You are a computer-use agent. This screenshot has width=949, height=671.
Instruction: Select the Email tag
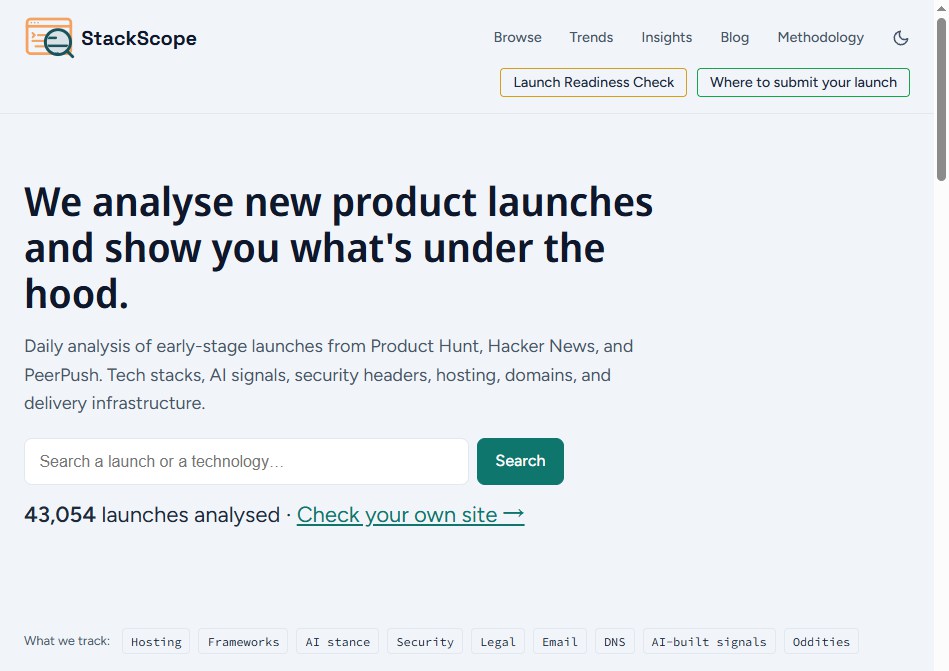click(x=560, y=641)
